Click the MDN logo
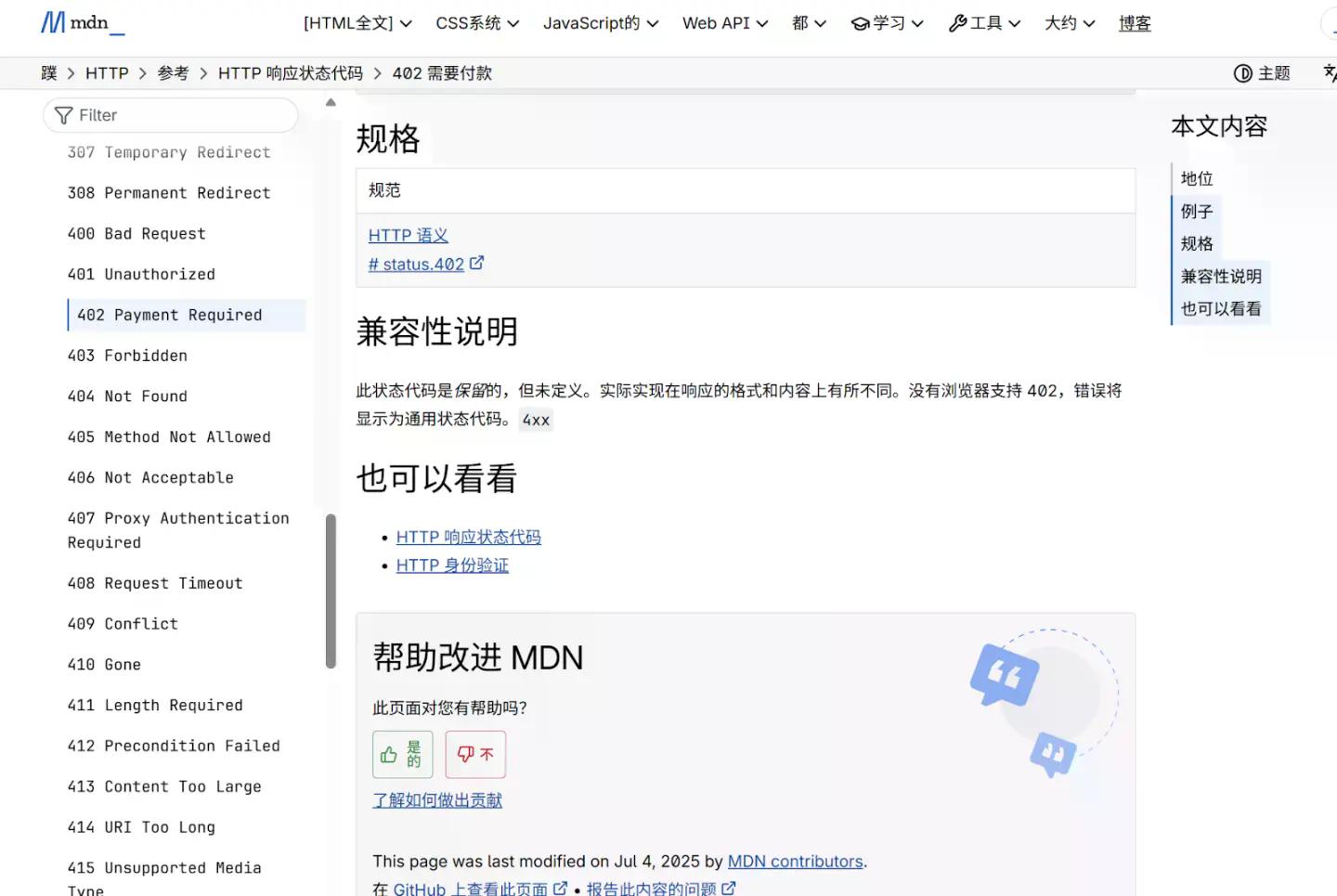 point(82,22)
